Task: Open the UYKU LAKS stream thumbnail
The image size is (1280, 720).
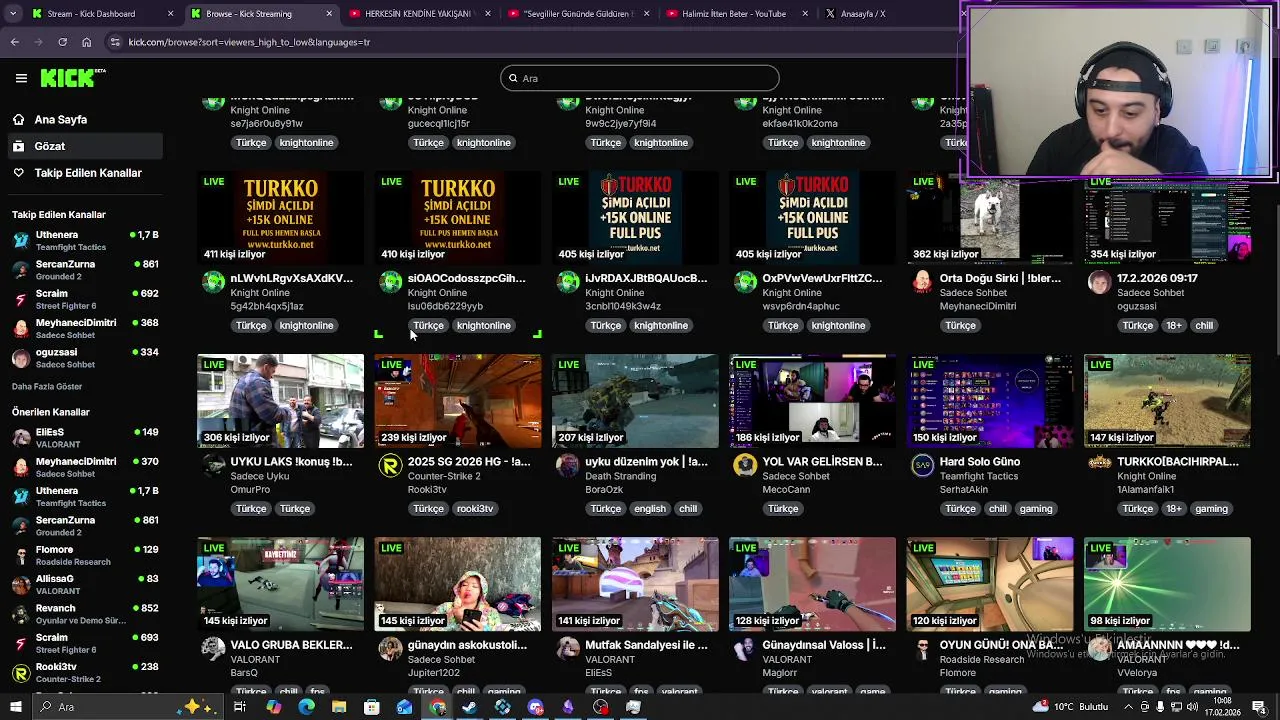Action: coord(280,401)
